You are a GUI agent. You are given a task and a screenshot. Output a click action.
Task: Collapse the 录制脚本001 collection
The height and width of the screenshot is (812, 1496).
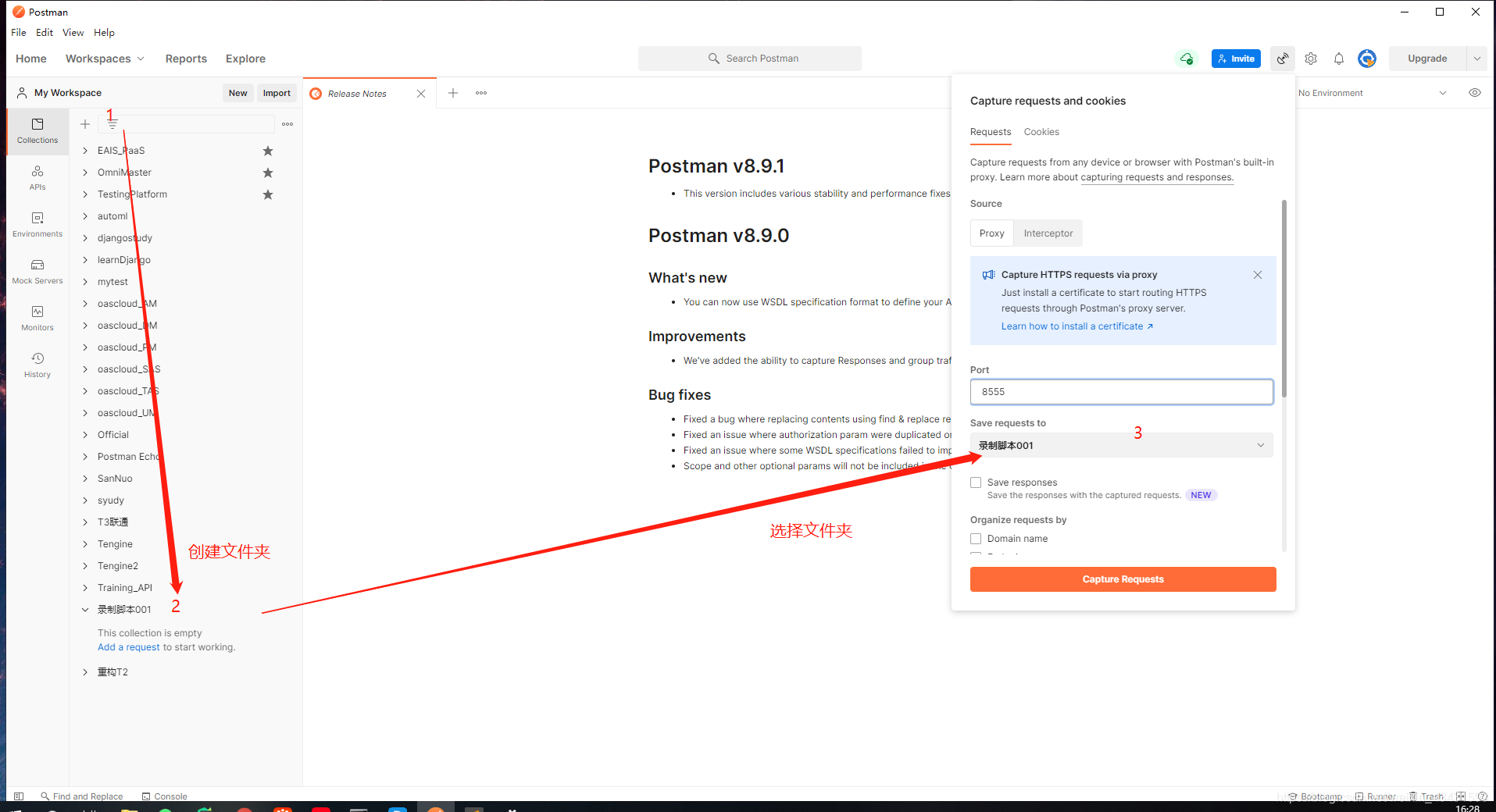[x=85, y=610]
